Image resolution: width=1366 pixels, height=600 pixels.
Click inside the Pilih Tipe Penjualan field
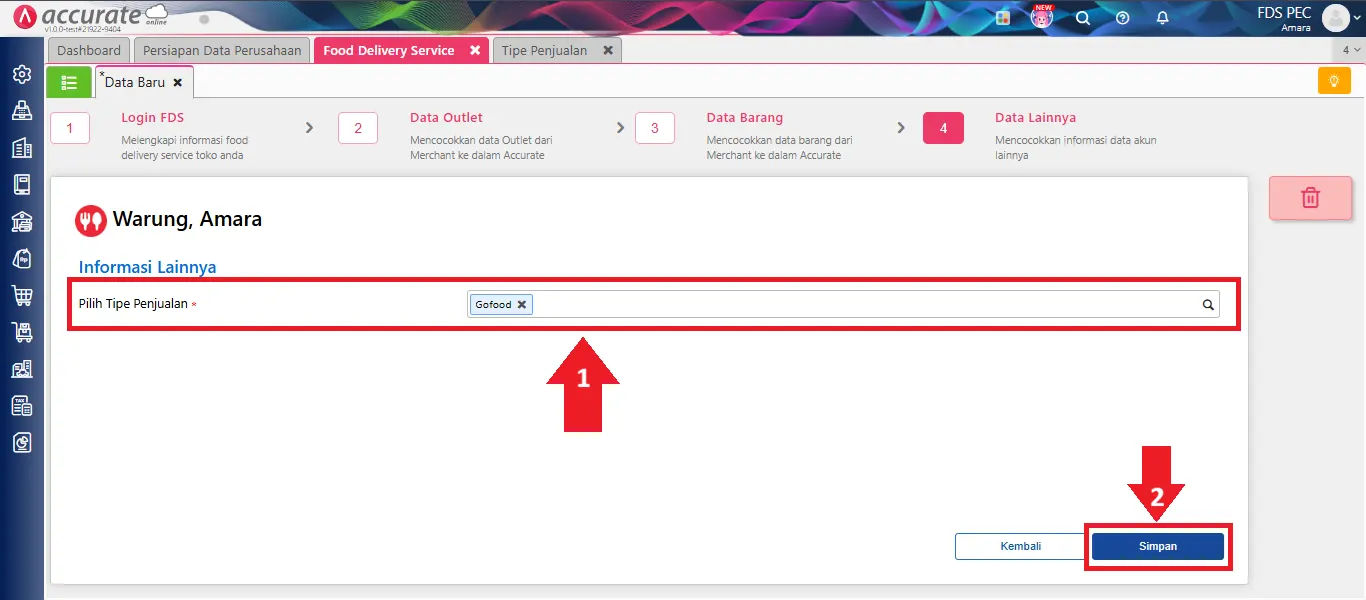(860, 305)
